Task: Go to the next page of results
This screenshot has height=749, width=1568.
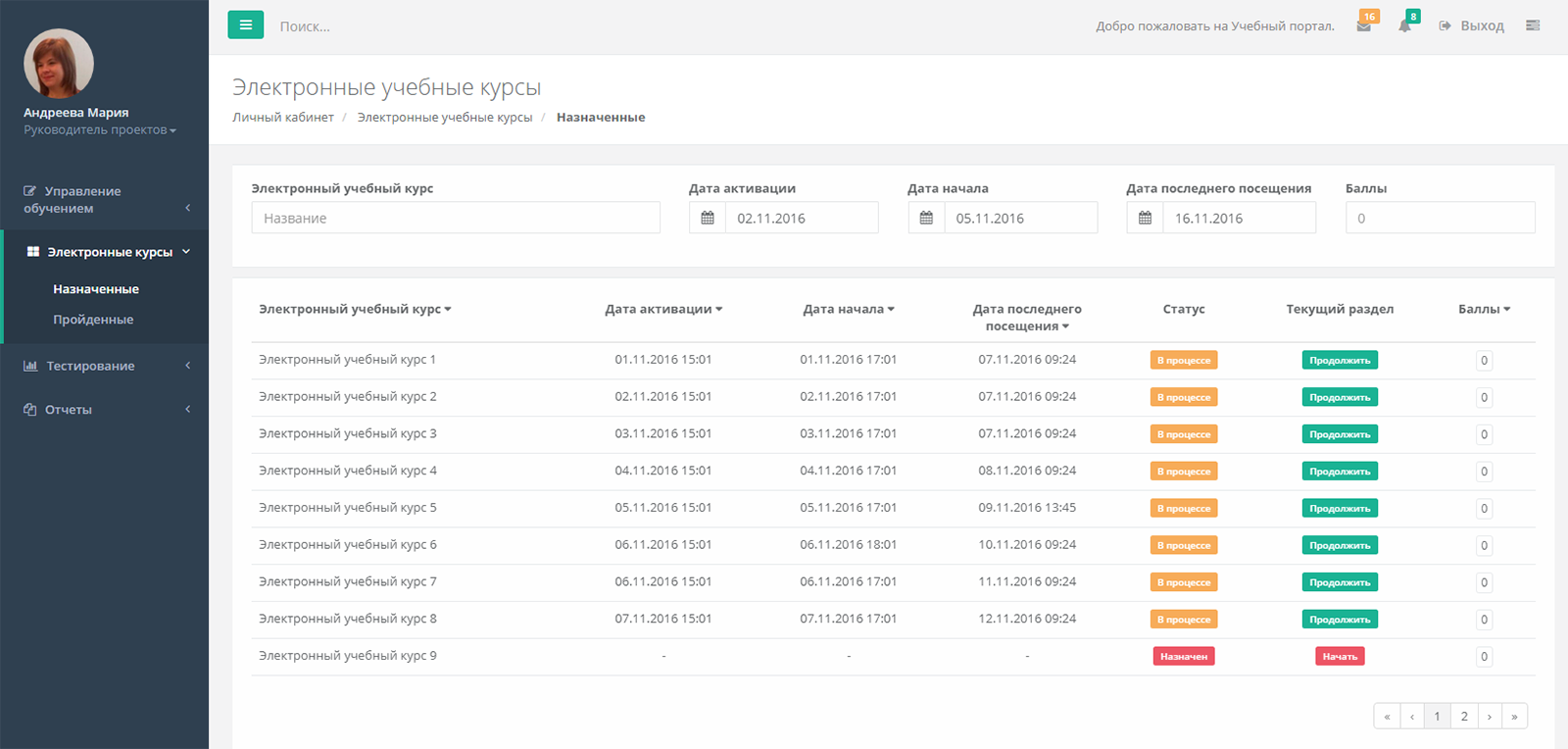Action: point(1490,717)
